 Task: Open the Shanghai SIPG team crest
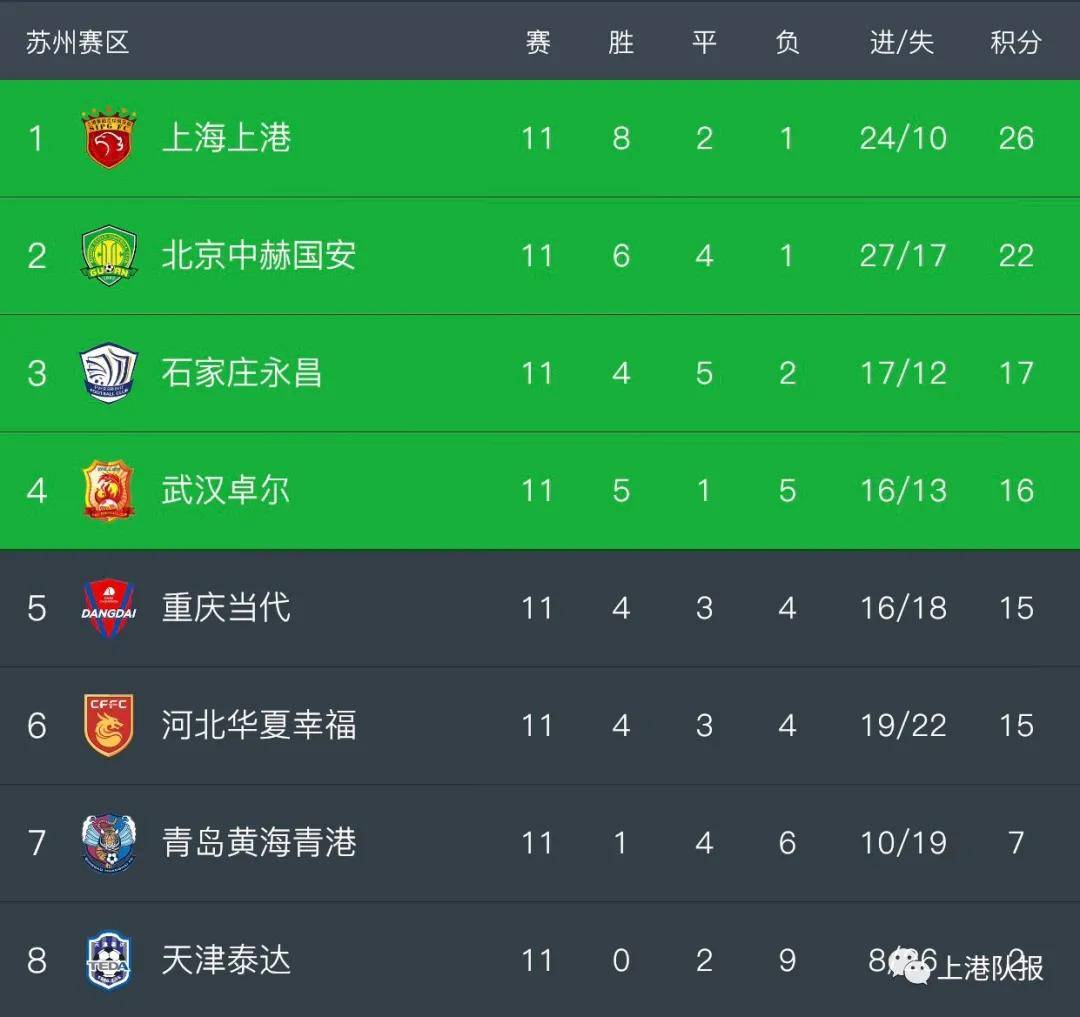click(109, 138)
